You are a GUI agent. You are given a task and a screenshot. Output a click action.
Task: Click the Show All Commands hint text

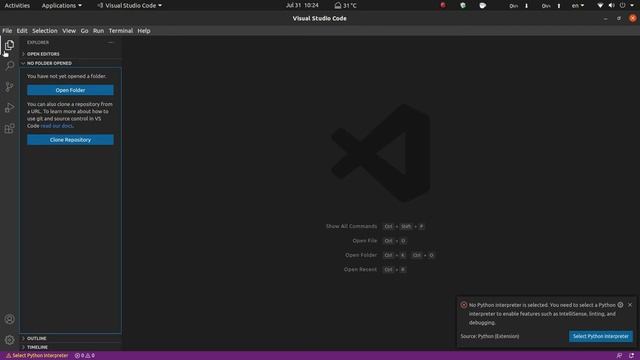coord(351,226)
